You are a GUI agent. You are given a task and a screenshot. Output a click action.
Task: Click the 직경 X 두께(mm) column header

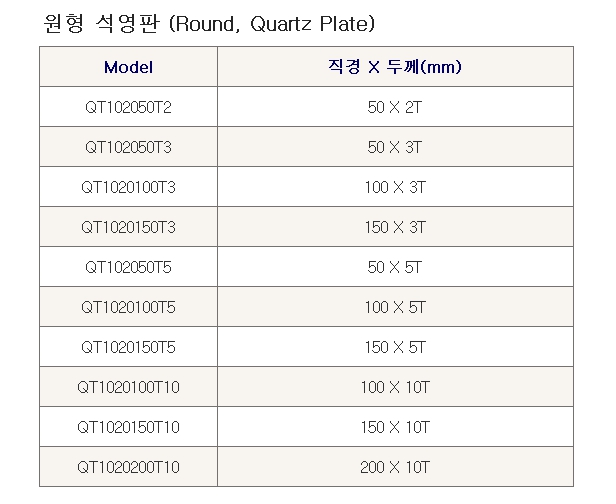(395, 67)
